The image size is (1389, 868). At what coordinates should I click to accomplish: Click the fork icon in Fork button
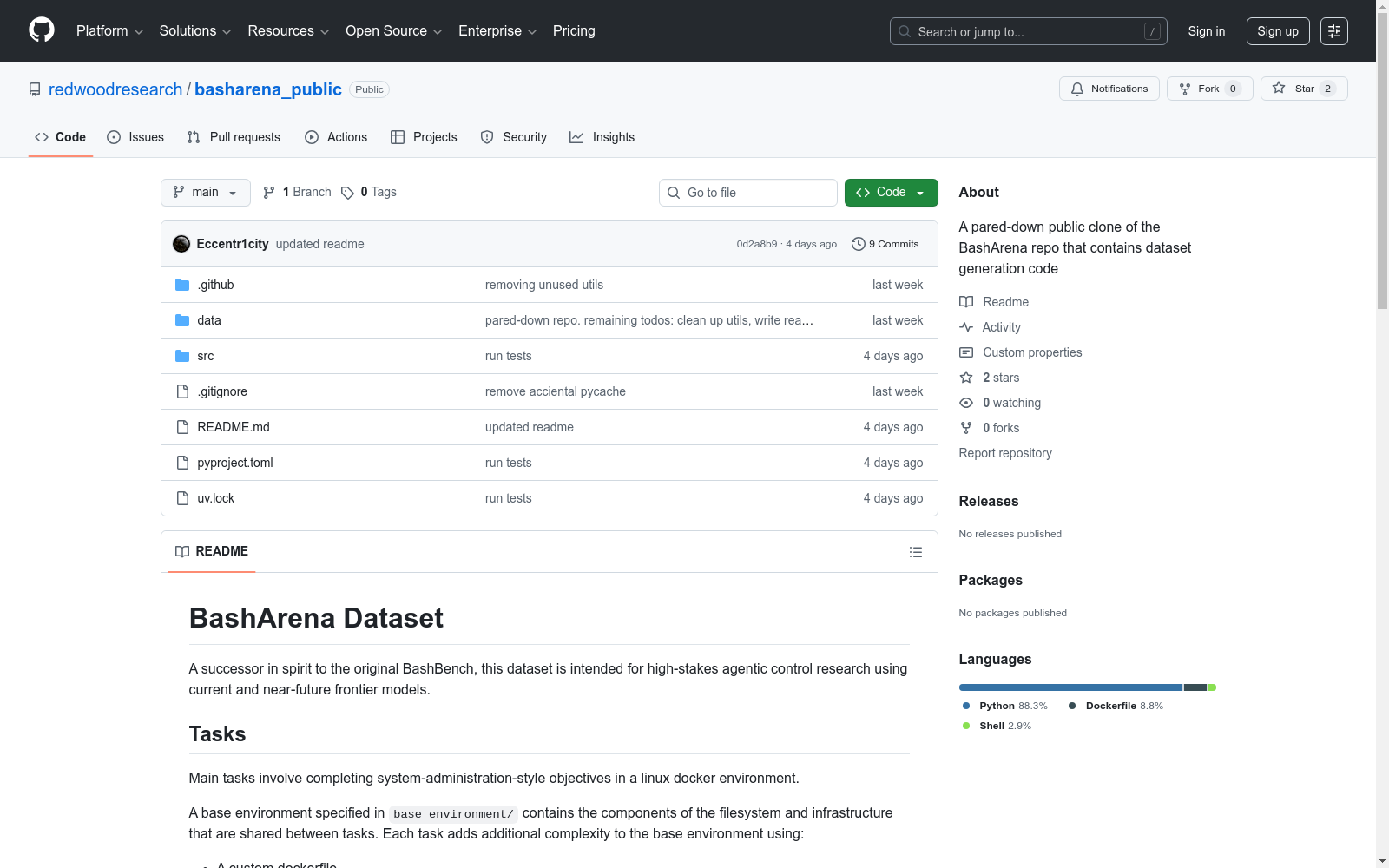[x=1185, y=89]
